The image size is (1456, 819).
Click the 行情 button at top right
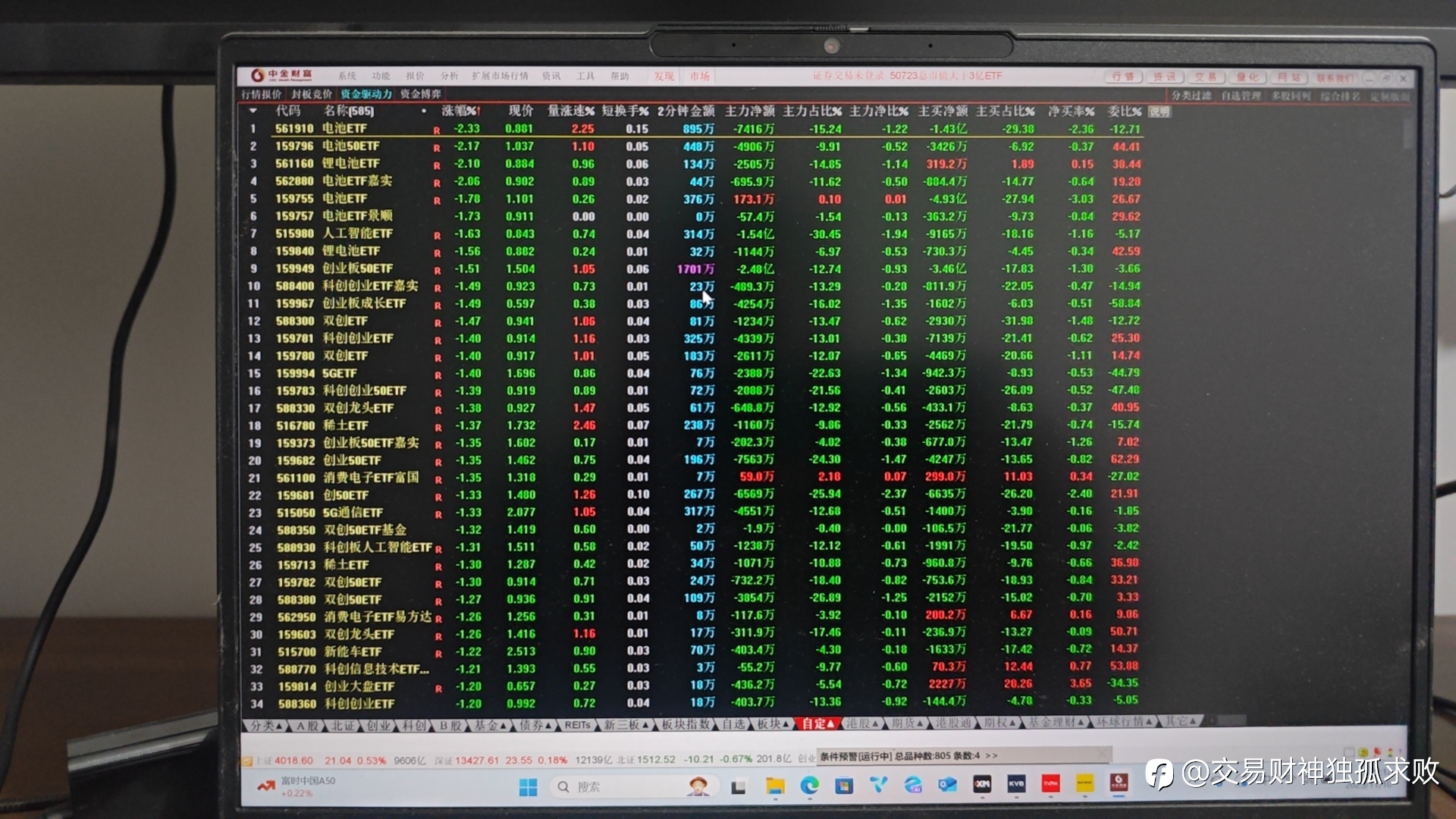1122,77
